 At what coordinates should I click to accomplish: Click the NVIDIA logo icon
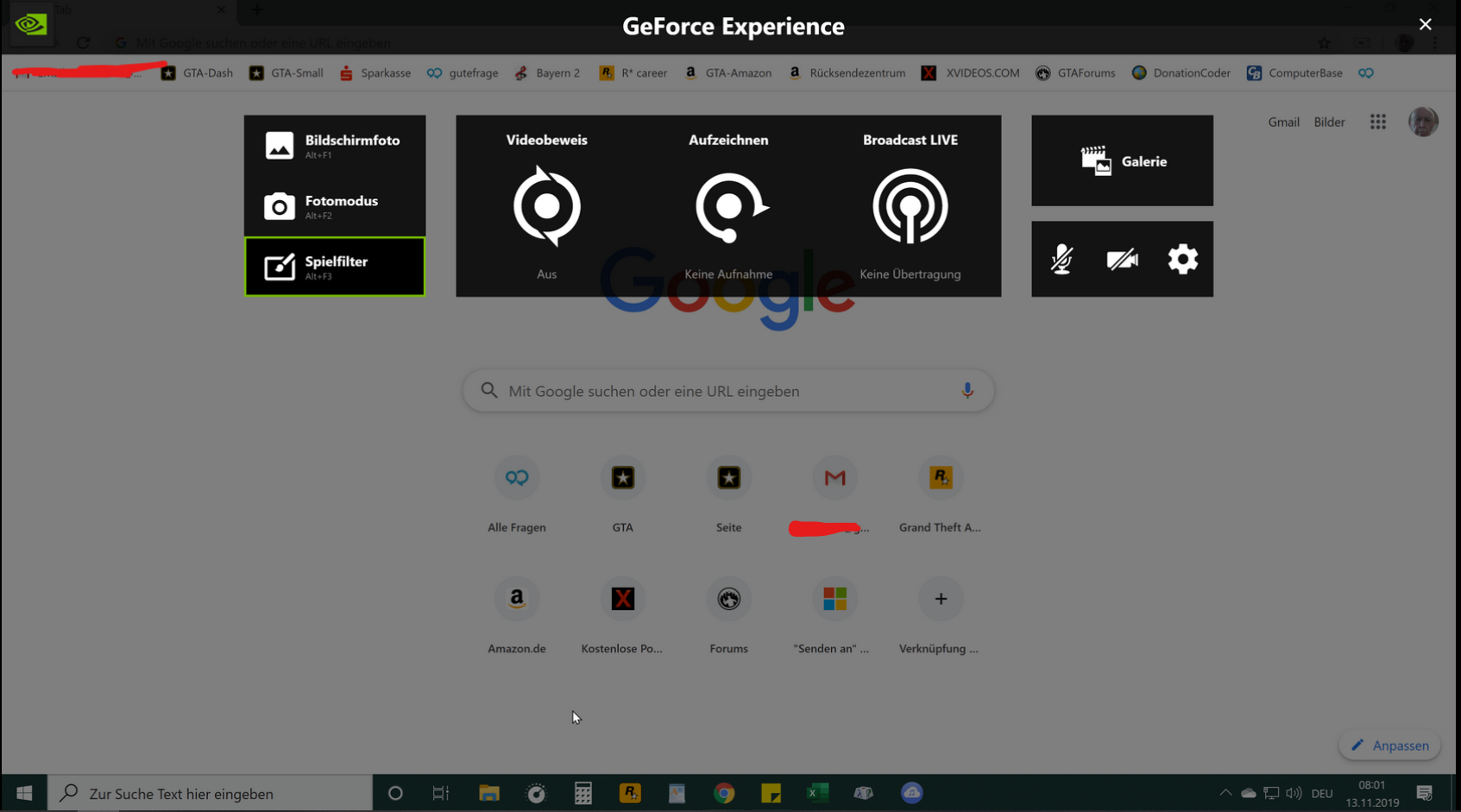click(x=31, y=24)
